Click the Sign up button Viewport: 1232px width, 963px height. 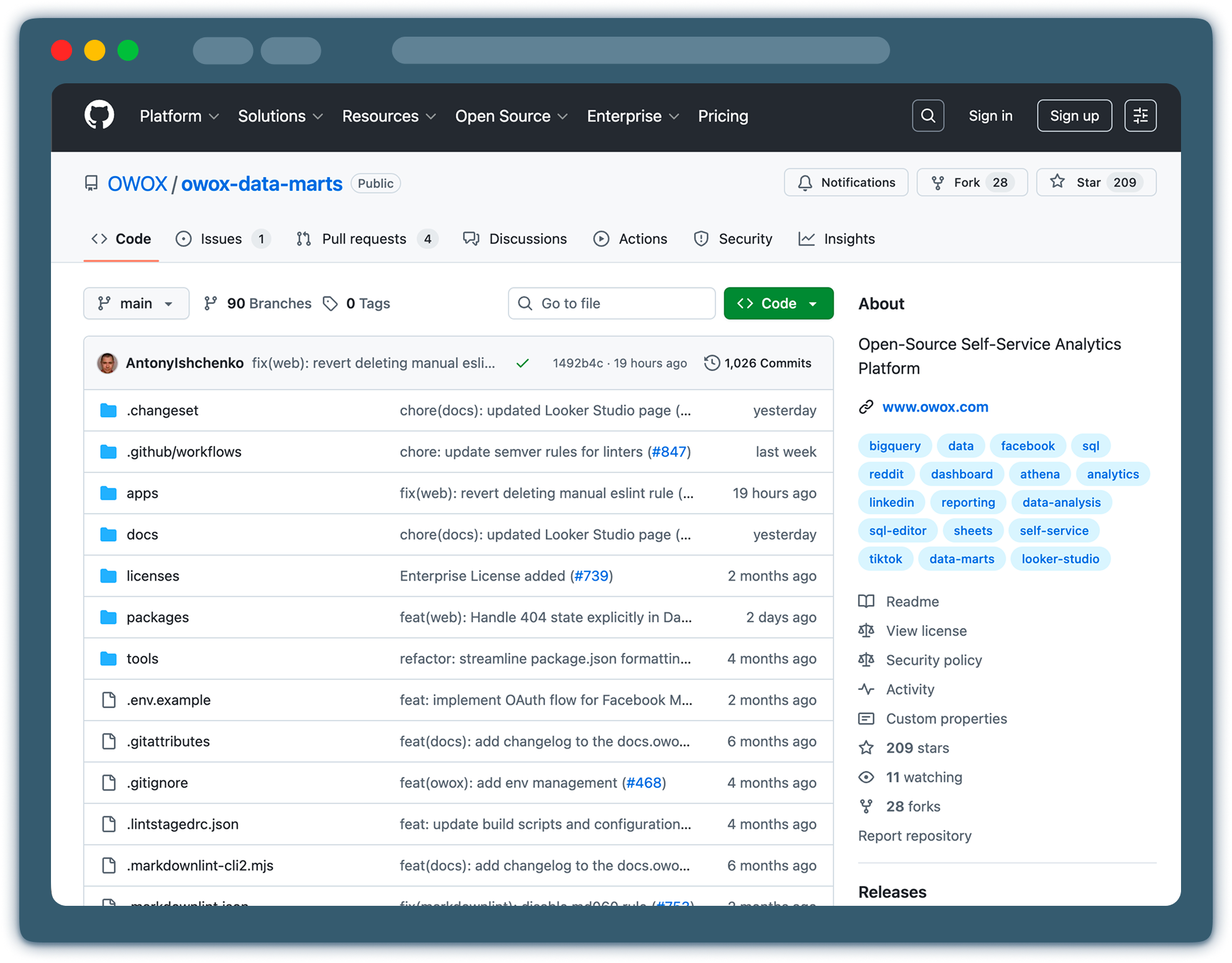coord(1074,116)
